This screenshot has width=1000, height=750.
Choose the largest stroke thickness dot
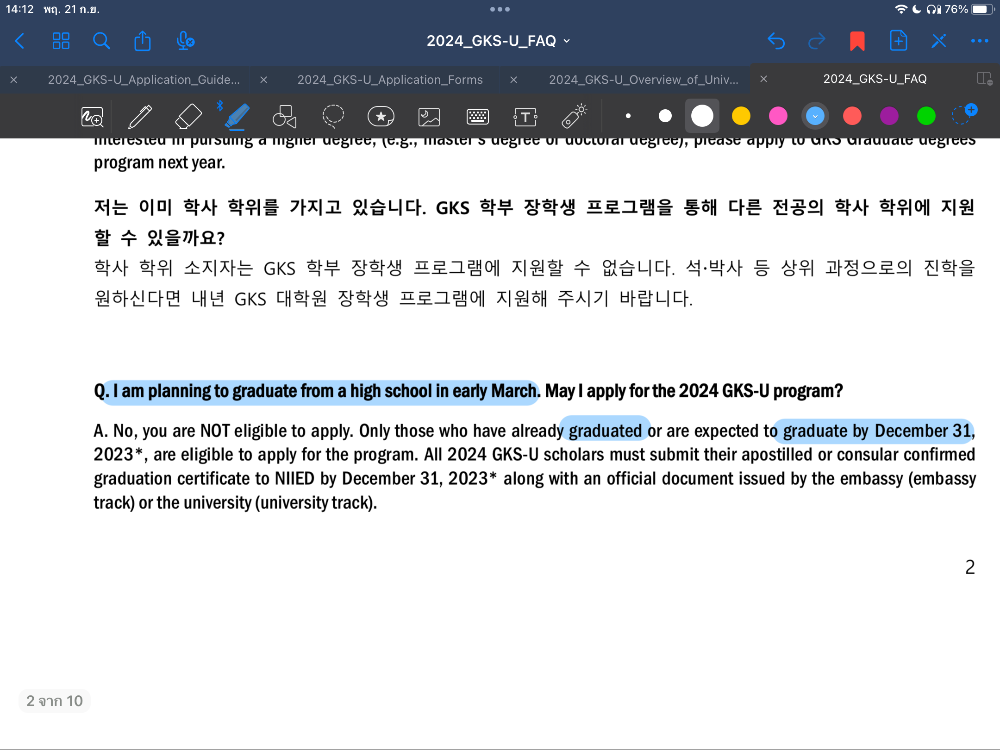(702, 116)
